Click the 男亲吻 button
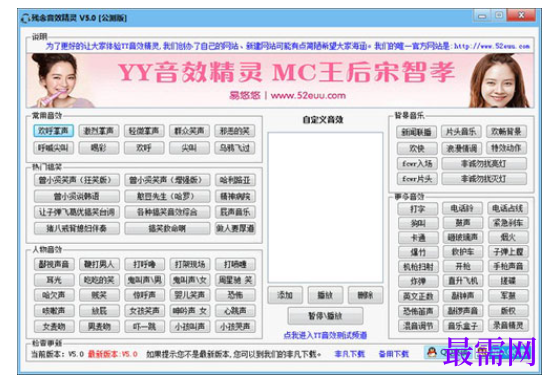555x383 pixels. 99,326
